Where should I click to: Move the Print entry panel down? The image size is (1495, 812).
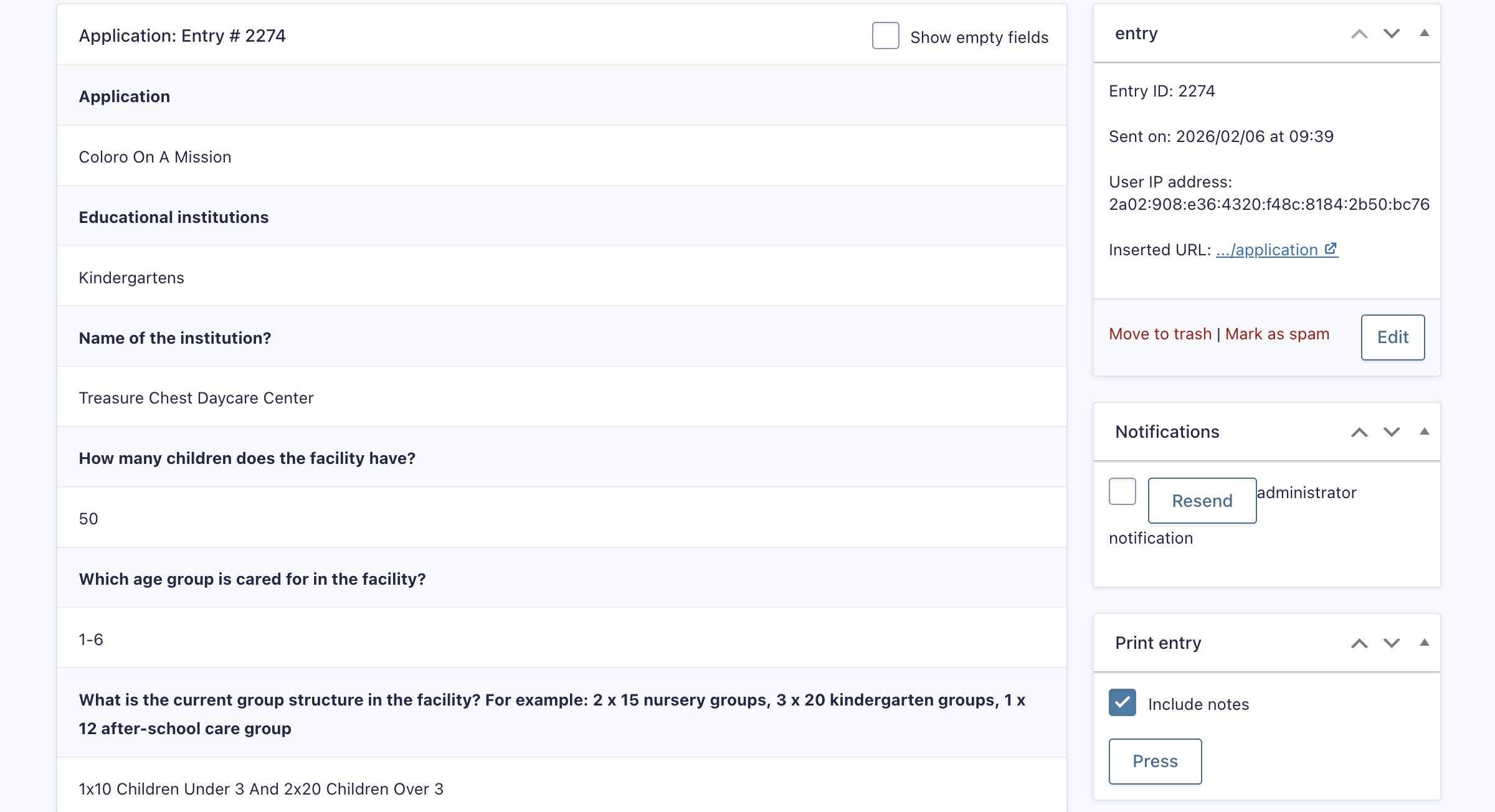click(1392, 643)
